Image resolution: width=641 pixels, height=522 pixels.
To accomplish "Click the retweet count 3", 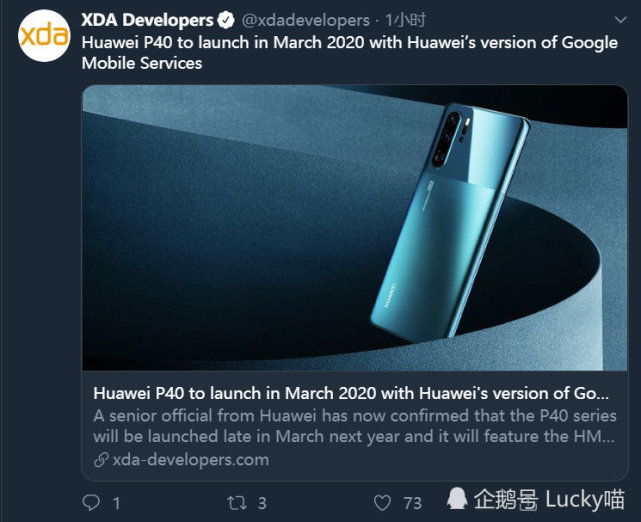I will tap(262, 503).
